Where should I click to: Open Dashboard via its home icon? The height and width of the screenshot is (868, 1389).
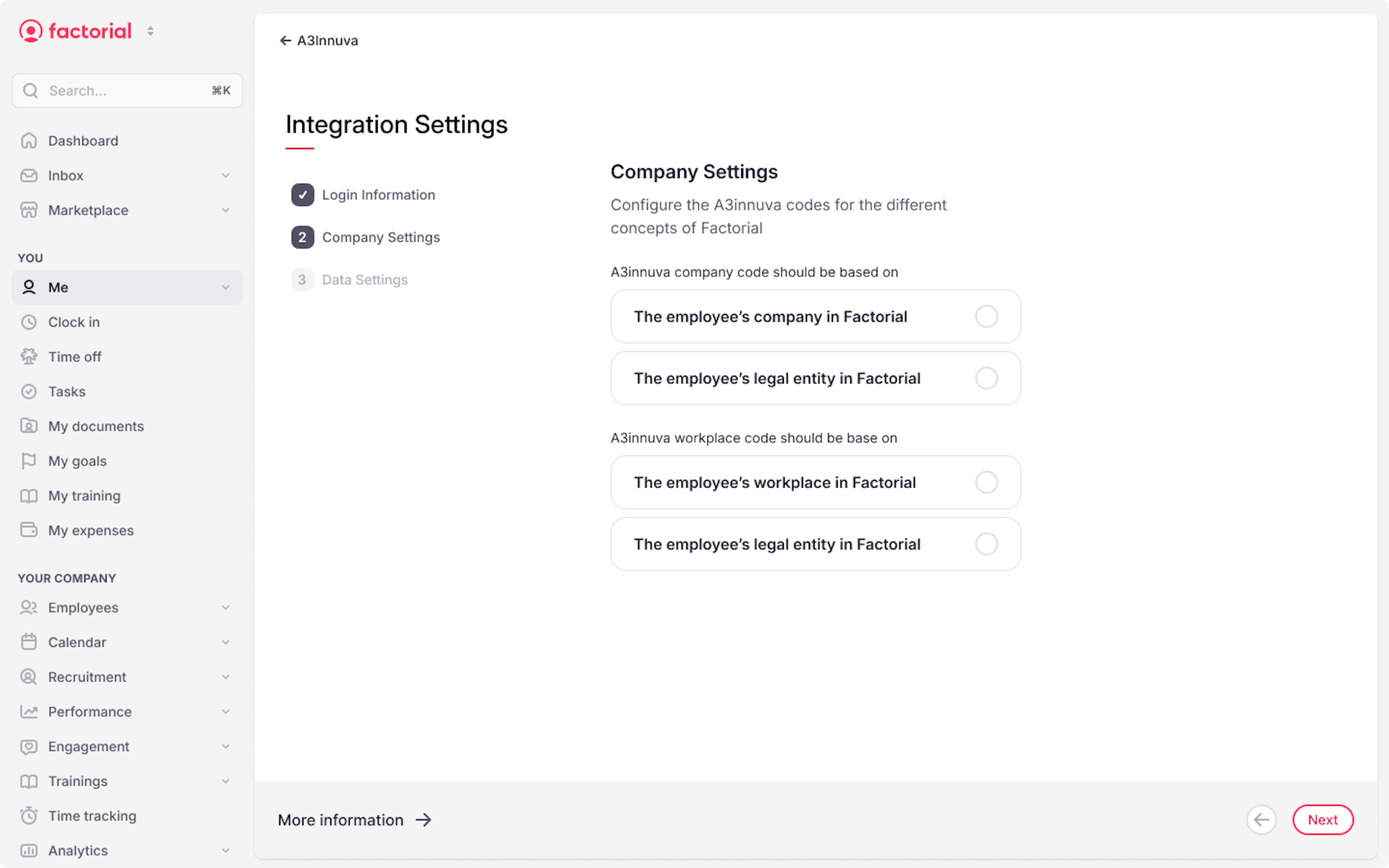pyautogui.click(x=29, y=141)
